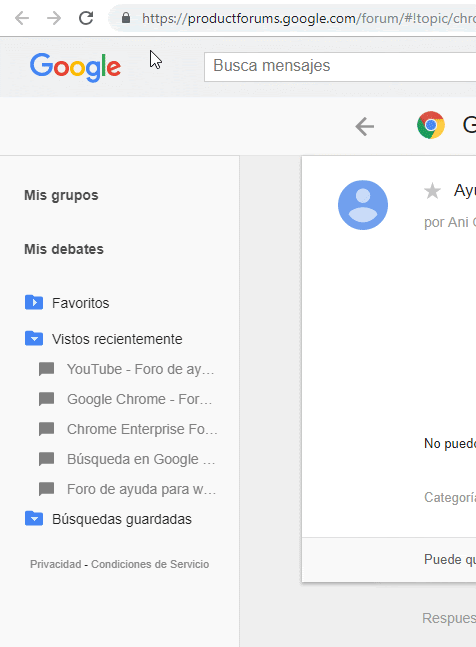This screenshot has width=476, height=647.
Task: Open YouTube - Foro de ayuda entry
Action: coord(141,369)
